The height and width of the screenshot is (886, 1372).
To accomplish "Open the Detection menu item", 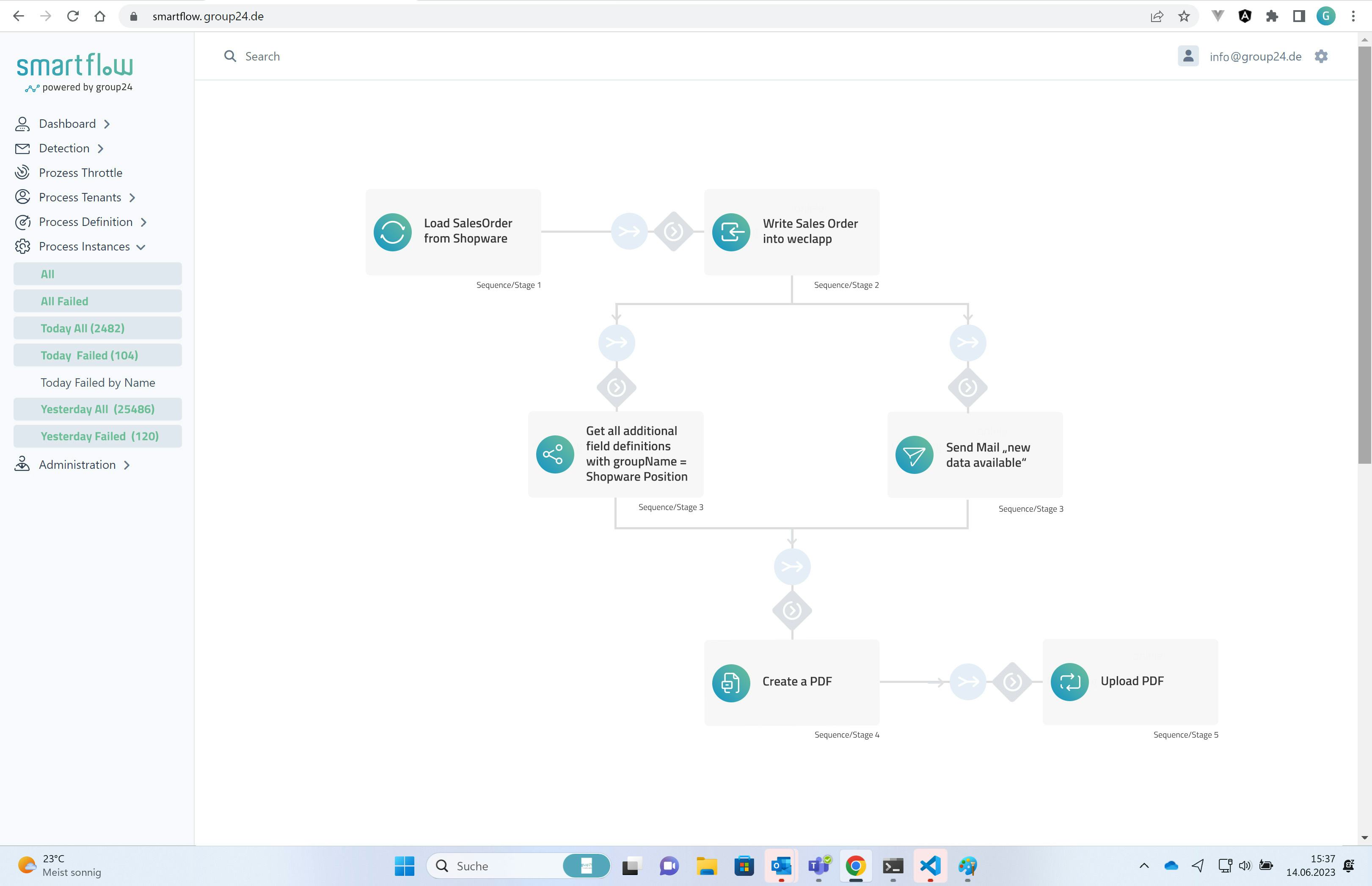I will (64, 148).
